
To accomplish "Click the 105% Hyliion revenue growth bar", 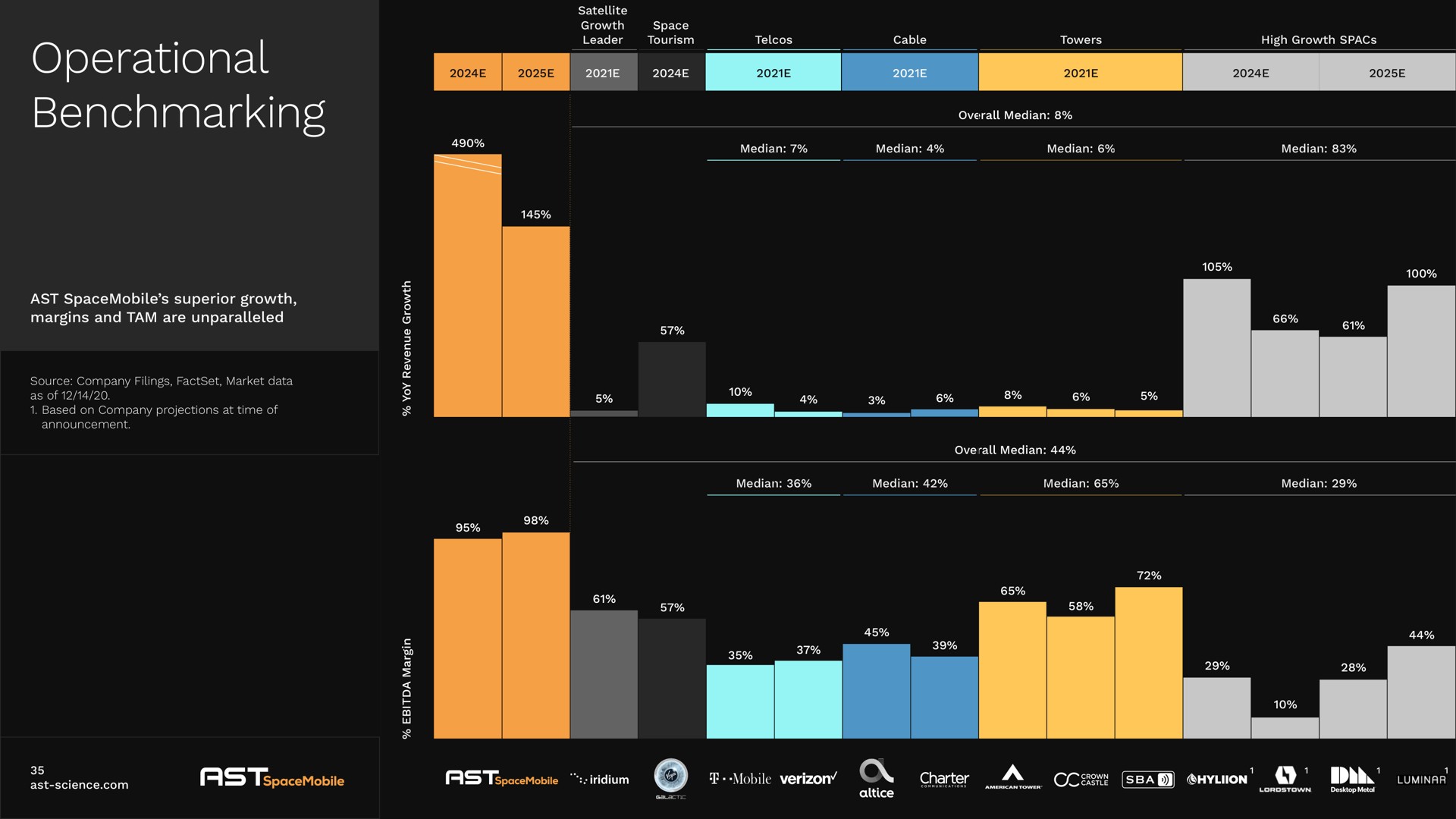I will coord(1217,348).
